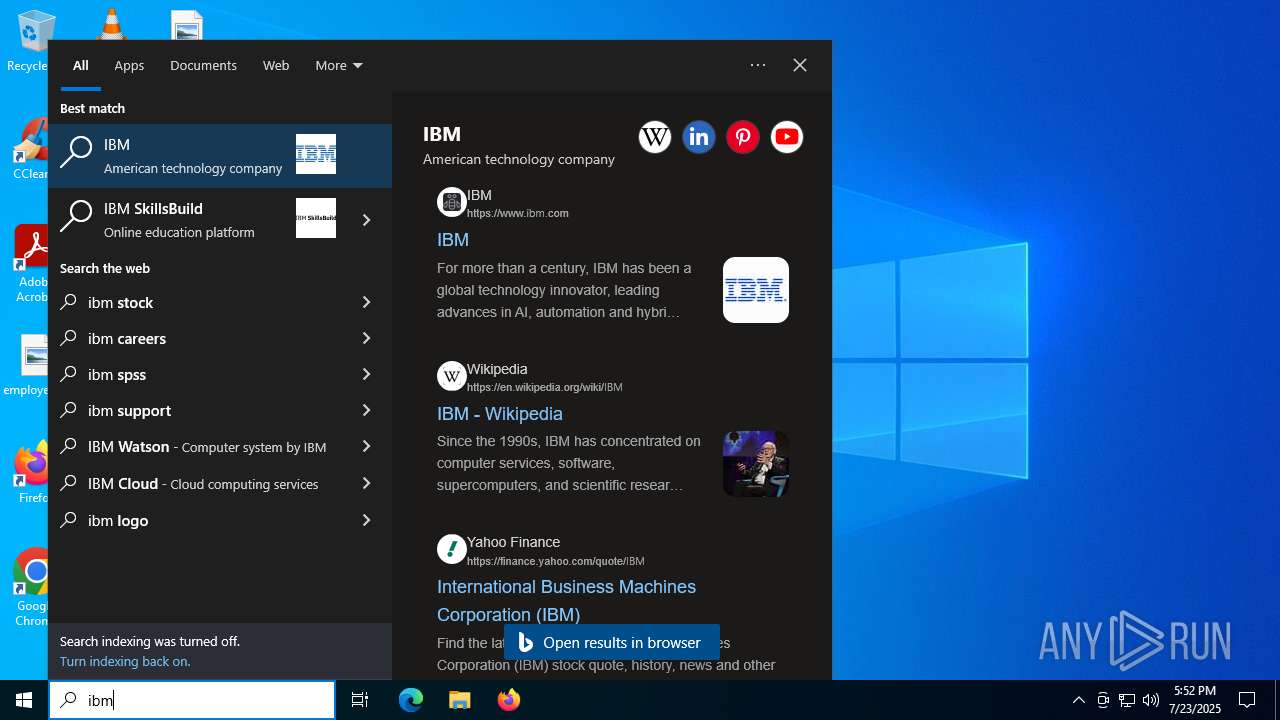Switch to the All tab
This screenshot has height=720, width=1280.
click(x=81, y=65)
